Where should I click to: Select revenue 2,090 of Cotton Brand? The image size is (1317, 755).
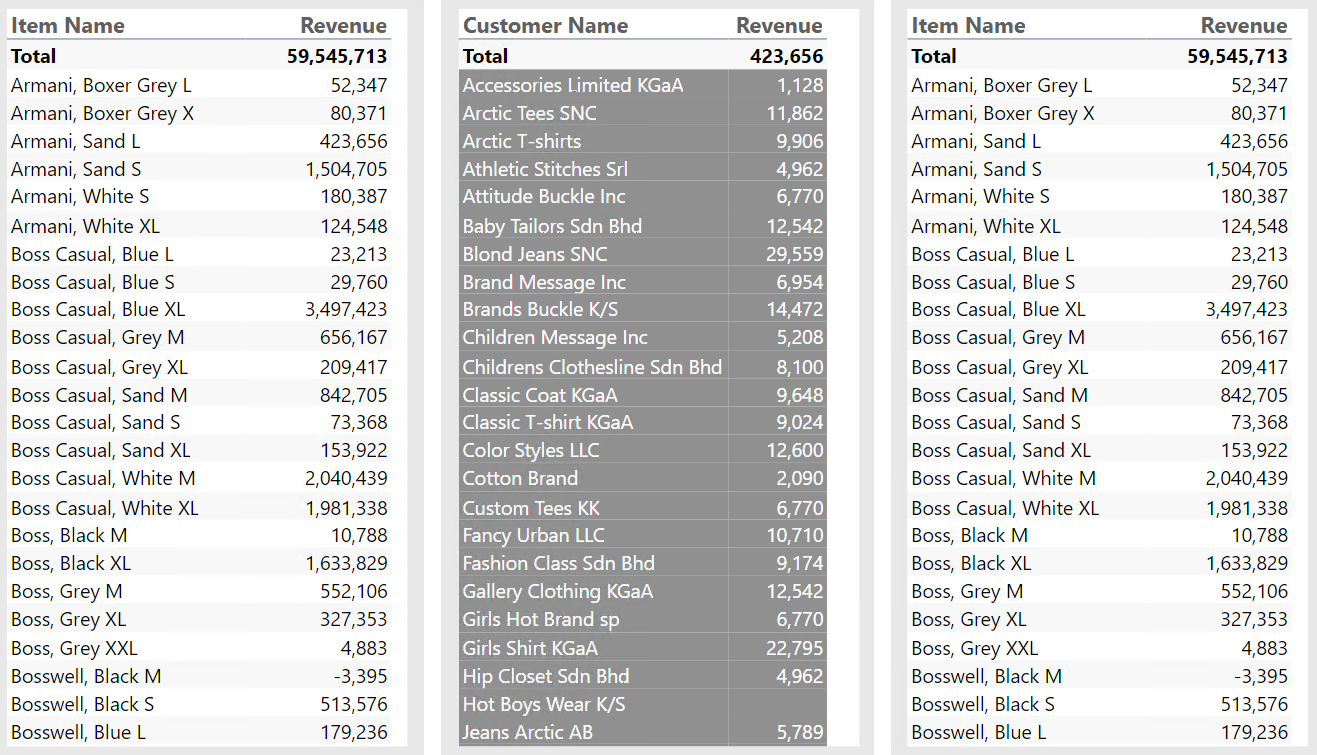[x=800, y=478]
